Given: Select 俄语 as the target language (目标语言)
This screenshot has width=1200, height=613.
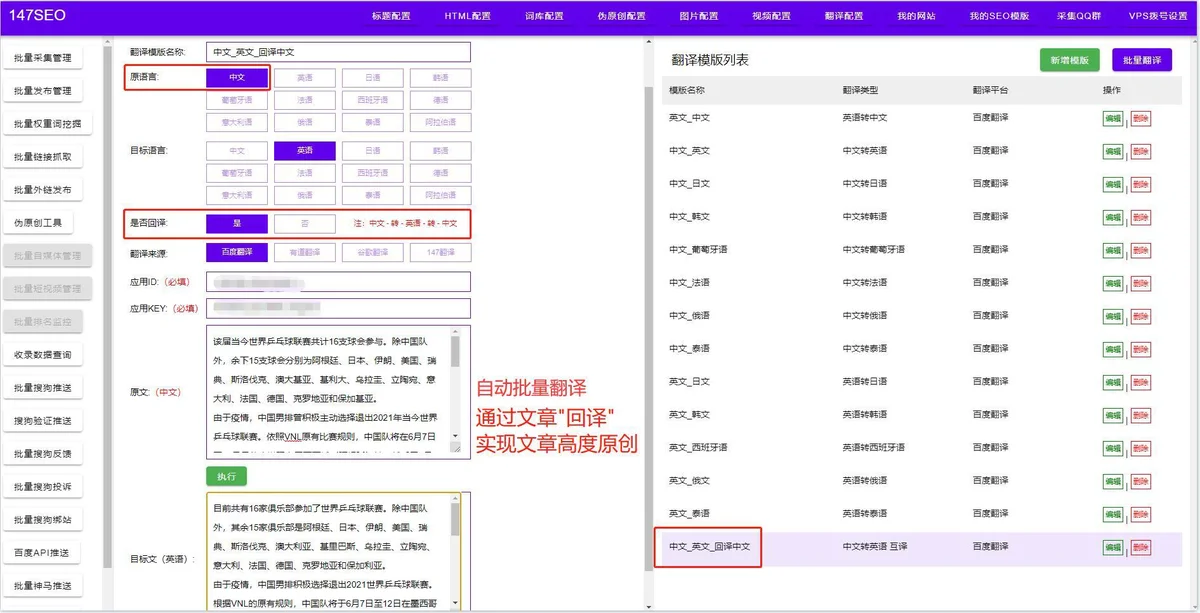Looking at the screenshot, I should point(305,195).
